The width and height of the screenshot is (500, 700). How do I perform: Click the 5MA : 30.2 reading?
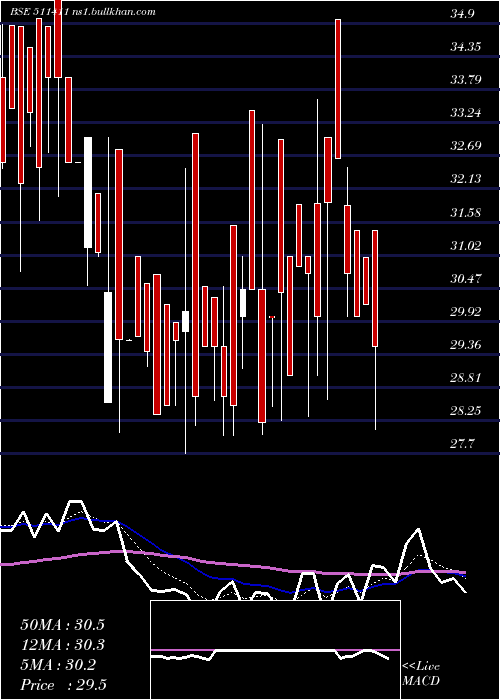pos(58,665)
